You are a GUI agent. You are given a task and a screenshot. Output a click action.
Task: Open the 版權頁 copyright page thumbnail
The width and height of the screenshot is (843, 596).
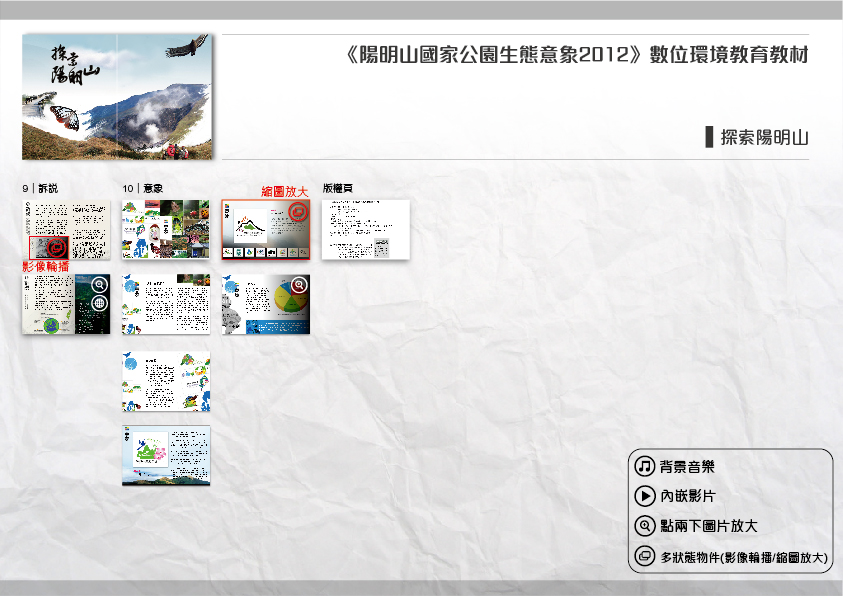pyautogui.click(x=365, y=229)
